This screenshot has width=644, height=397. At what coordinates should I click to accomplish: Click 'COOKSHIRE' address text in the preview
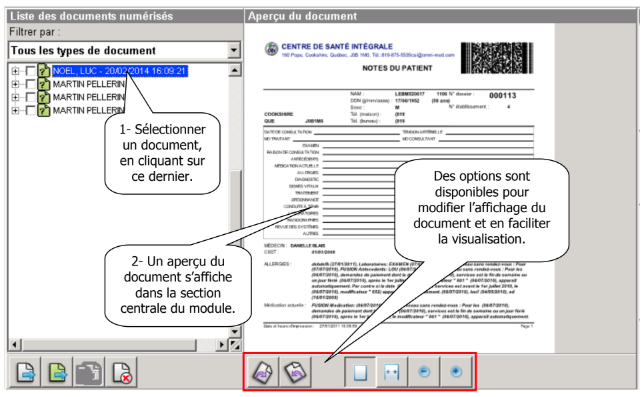[x=278, y=114]
